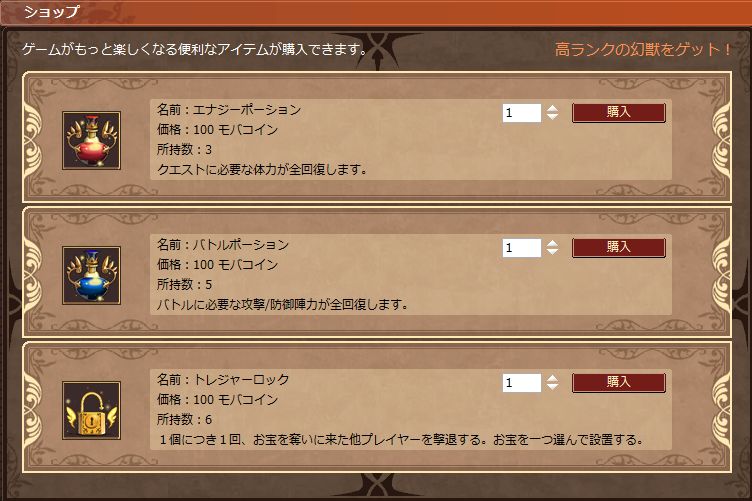This screenshot has height=501, width=752.
Task: Decrease Energy Potion quantity with down arrow
Action: click(552, 118)
